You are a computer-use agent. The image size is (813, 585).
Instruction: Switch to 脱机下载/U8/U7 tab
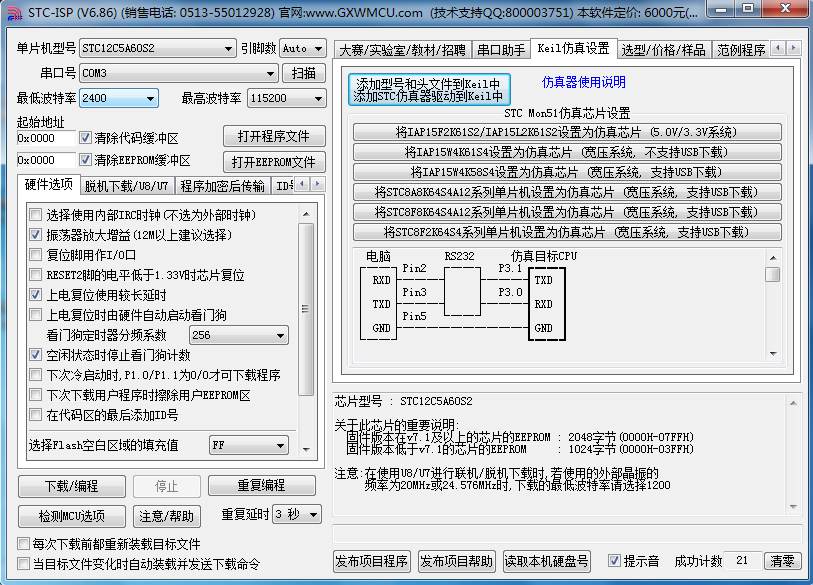click(127, 186)
